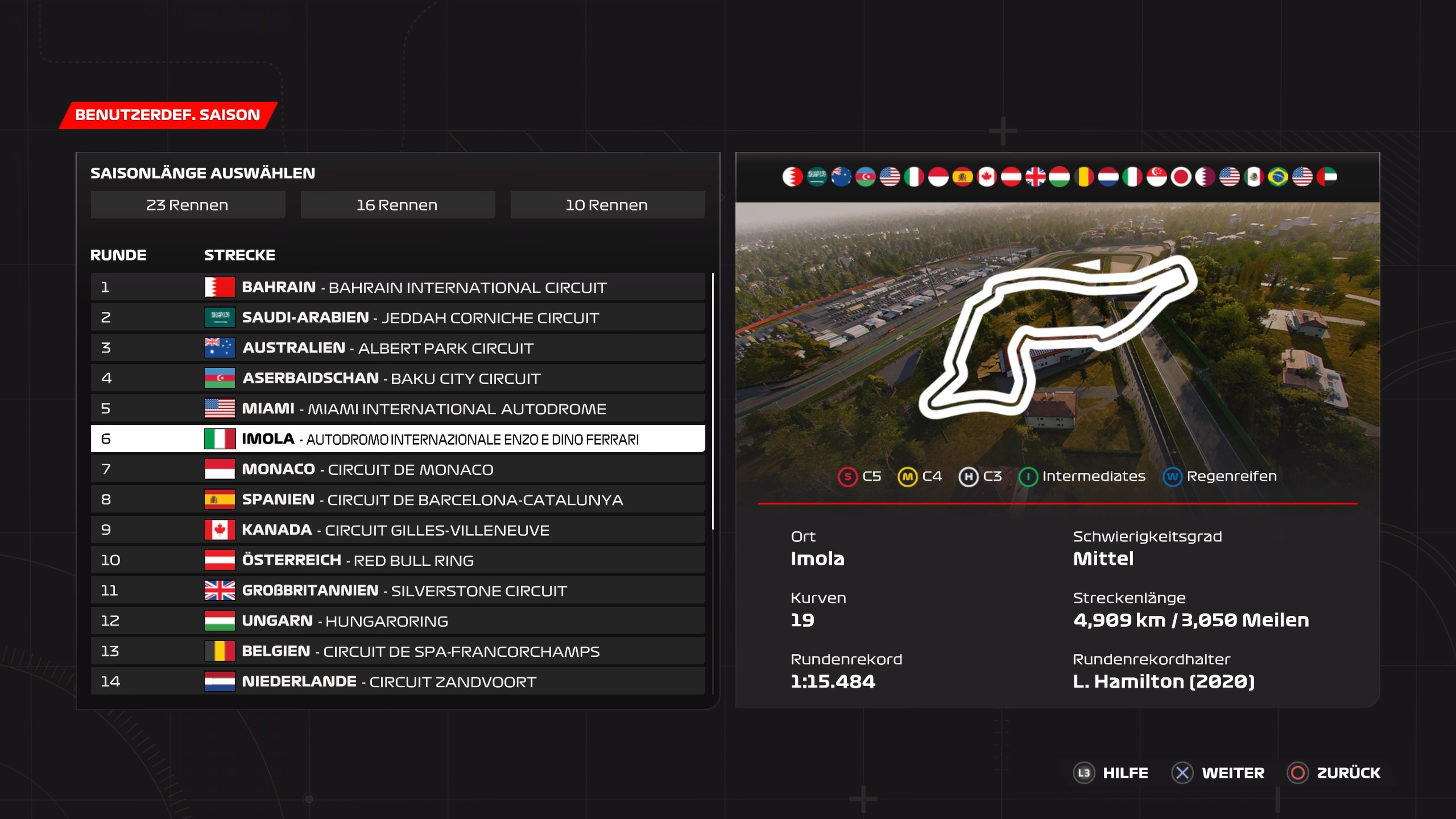Viewport: 1456px width, 819px height.
Task: Click the circle Zurück button icon
Action: point(1298,773)
